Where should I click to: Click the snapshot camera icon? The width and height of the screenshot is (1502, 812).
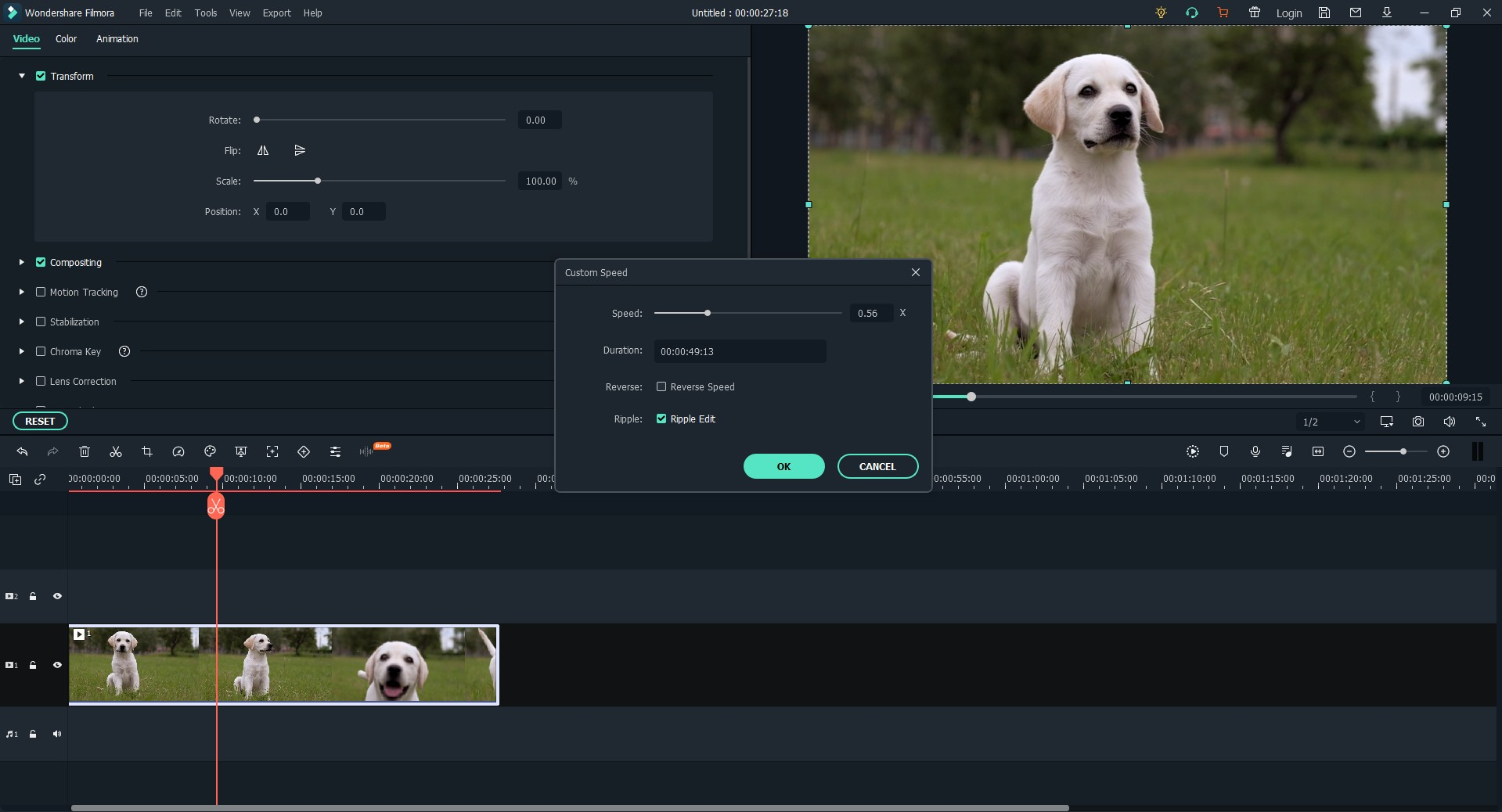[1417, 422]
